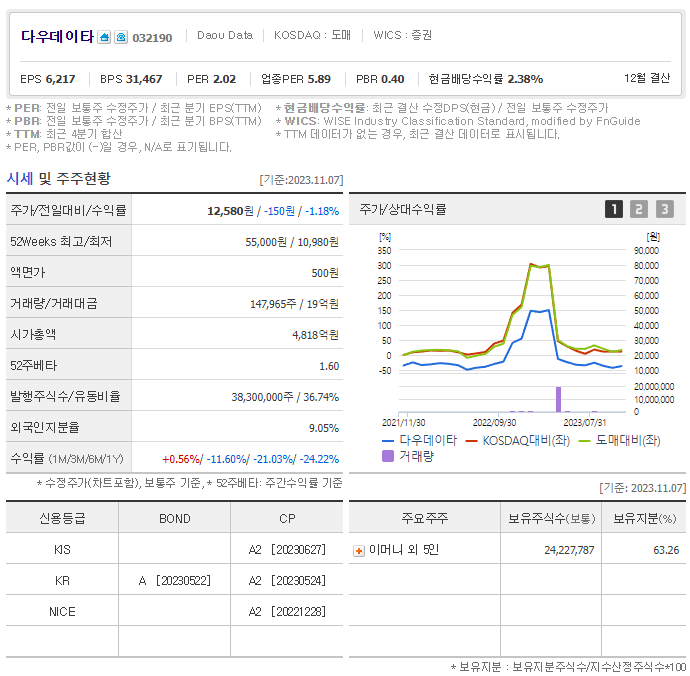The image size is (690, 676).
Task: Select the 액면가 500원 value
Action: pos(325,273)
